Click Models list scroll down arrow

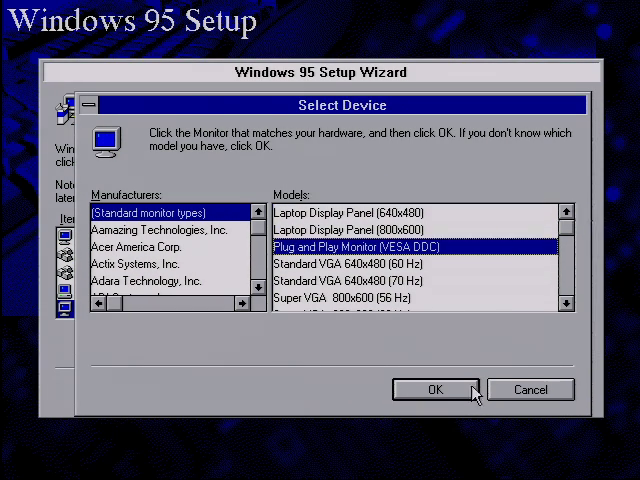click(x=567, y=304)
